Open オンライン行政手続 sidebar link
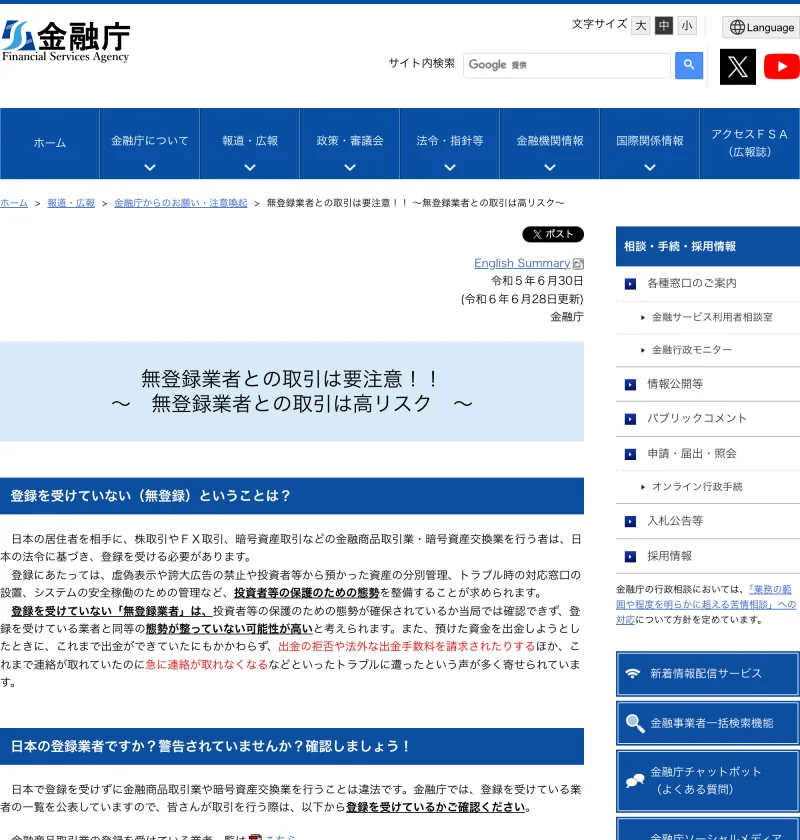The height and width of the screenshot is (840, 800). click(x=697, y=486)
